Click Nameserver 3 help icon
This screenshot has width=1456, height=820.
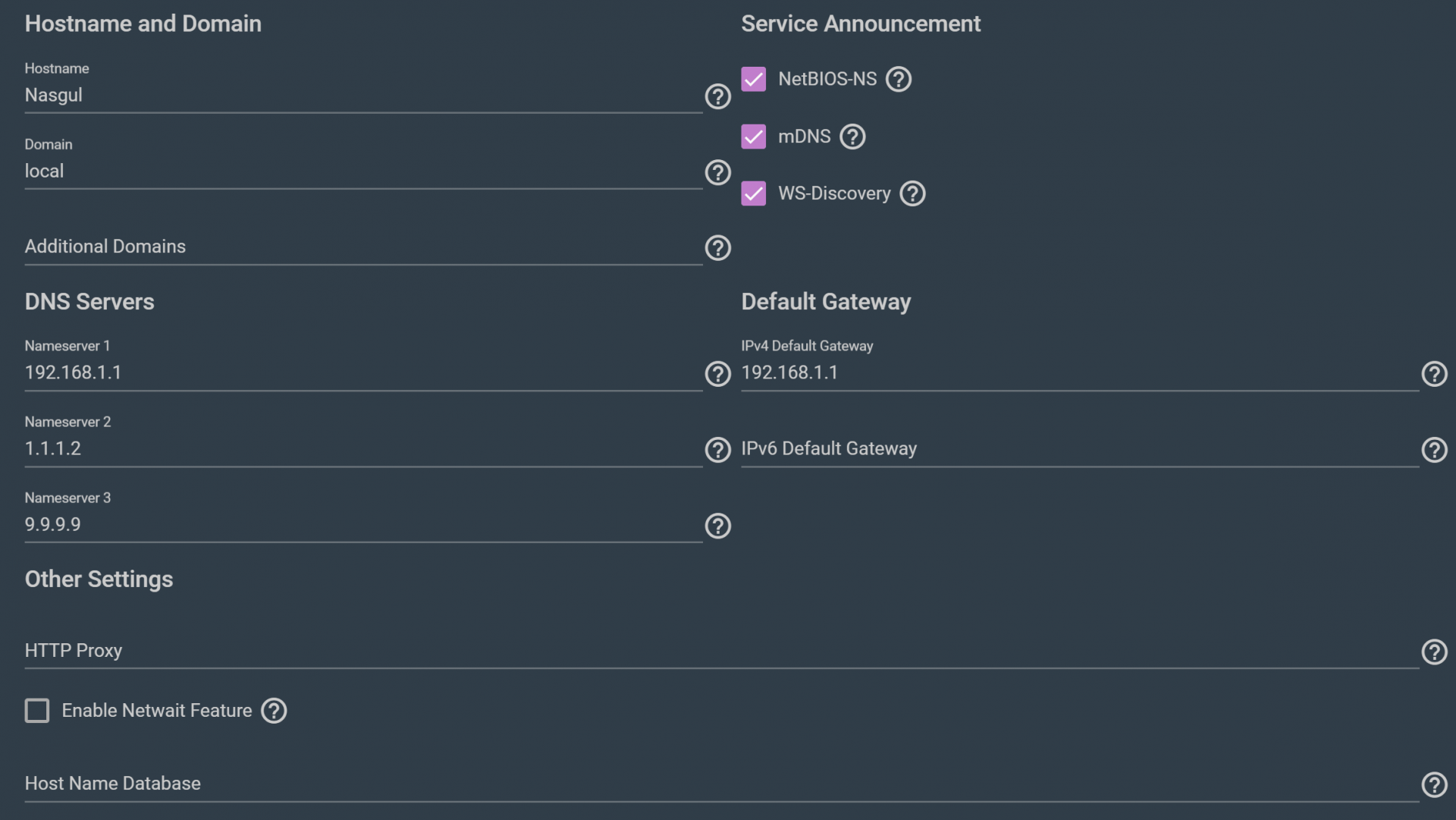point(717,526)
